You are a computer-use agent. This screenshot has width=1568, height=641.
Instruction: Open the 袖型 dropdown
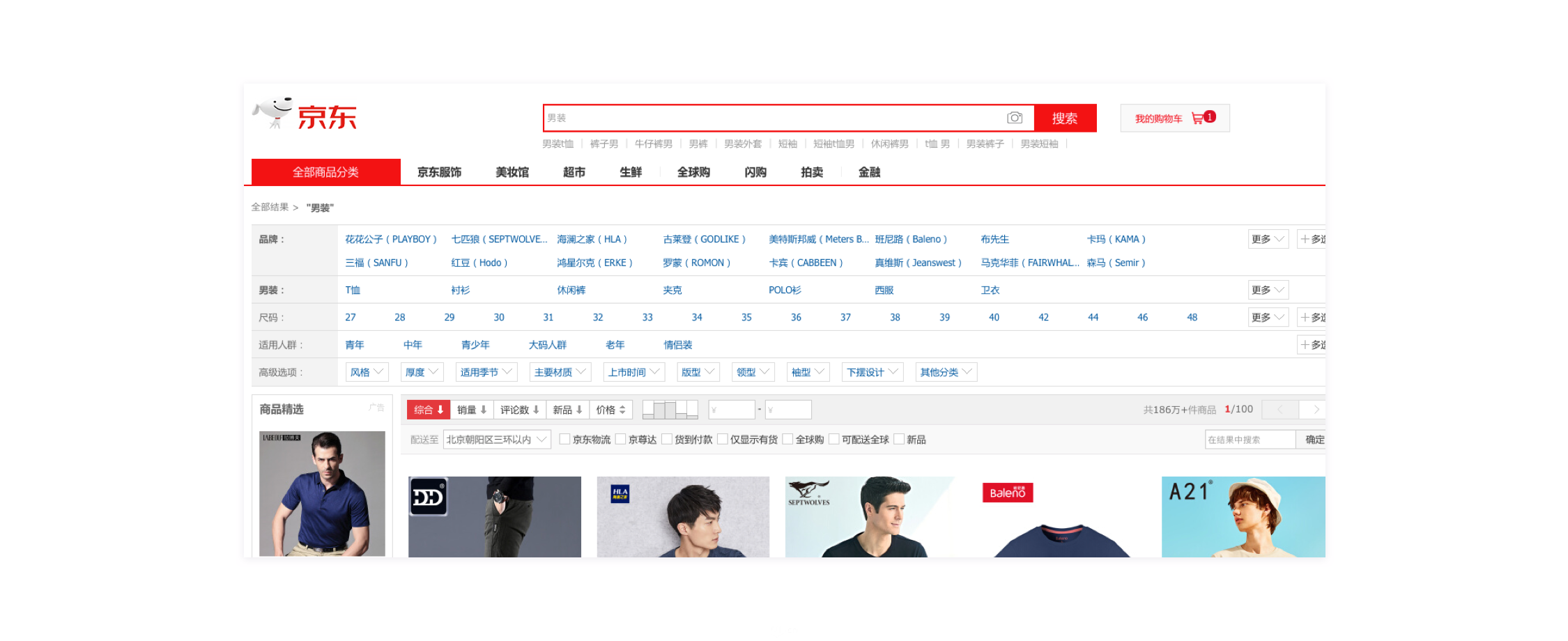coord(808,372)
